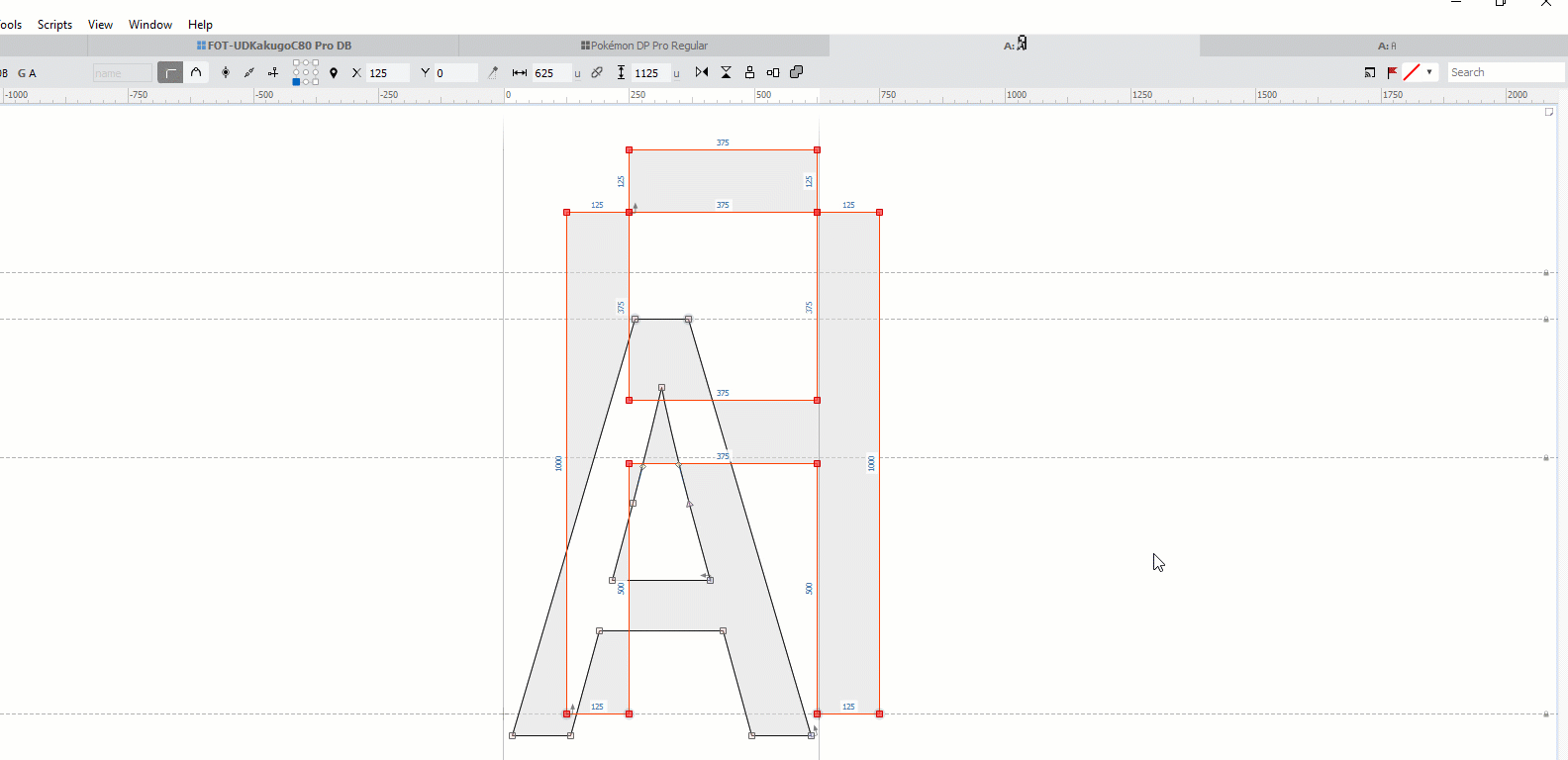Select the sharp corner node type button
Viewport: 1568px width, 760px height.
coord(170,72)
